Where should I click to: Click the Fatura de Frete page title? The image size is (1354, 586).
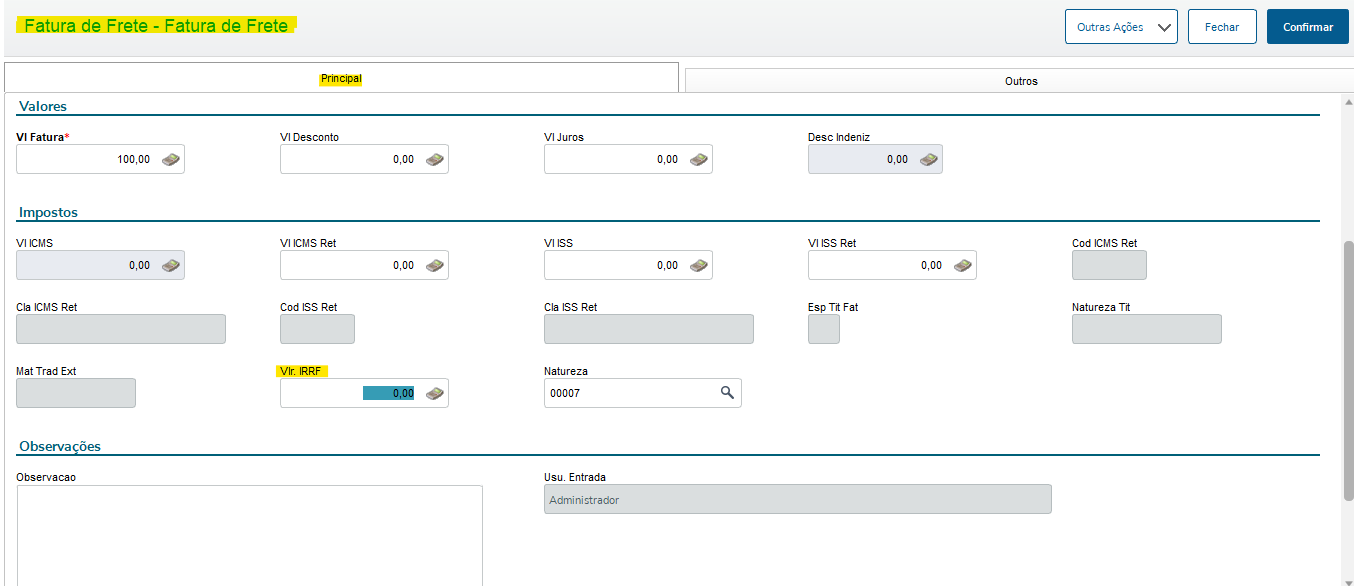(156, 26)
